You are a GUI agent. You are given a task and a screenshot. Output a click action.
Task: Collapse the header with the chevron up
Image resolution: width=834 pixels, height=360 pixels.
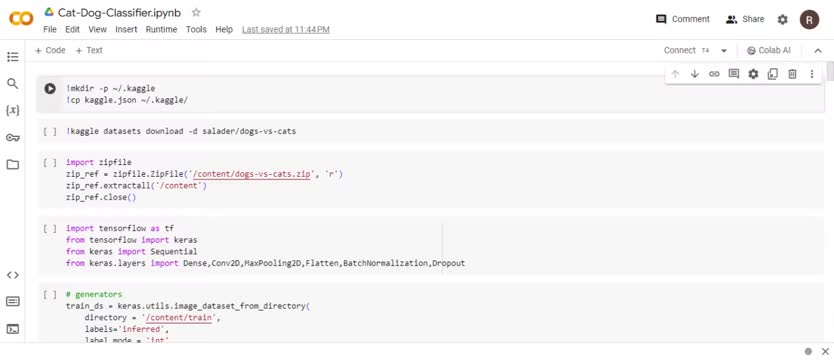818,51
